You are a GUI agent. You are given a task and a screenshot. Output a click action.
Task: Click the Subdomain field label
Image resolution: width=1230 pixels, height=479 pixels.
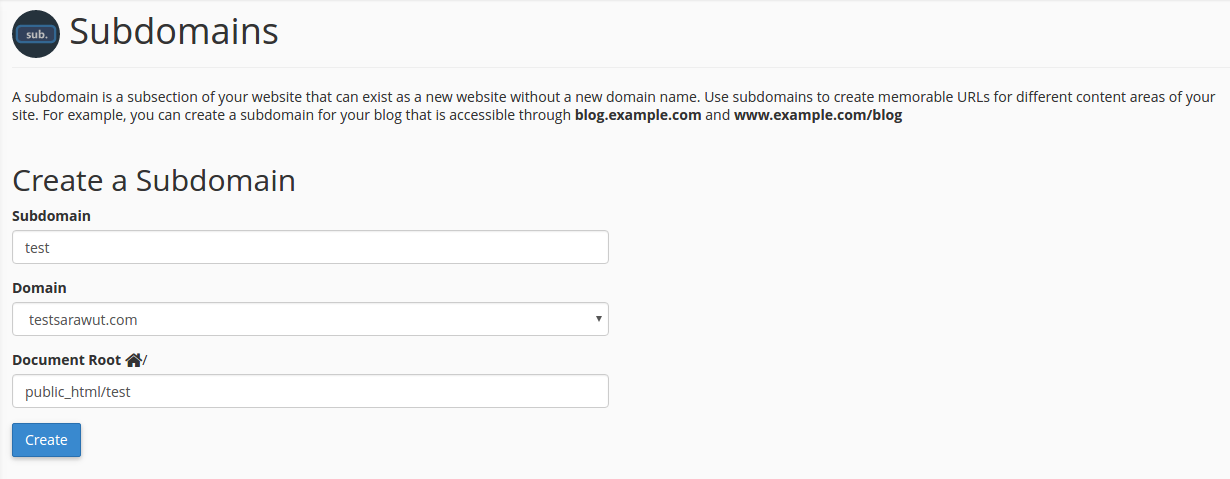(x=51, y=216)
